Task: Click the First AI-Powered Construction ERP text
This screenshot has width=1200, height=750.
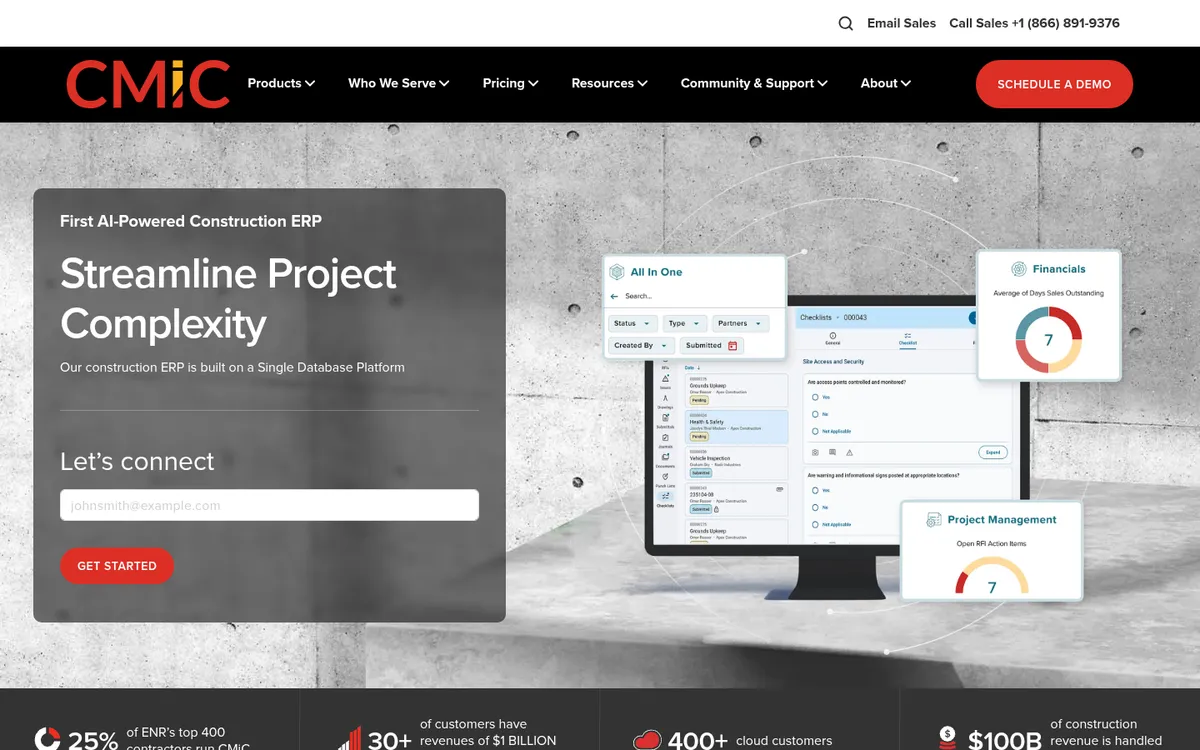Action: 191,221
